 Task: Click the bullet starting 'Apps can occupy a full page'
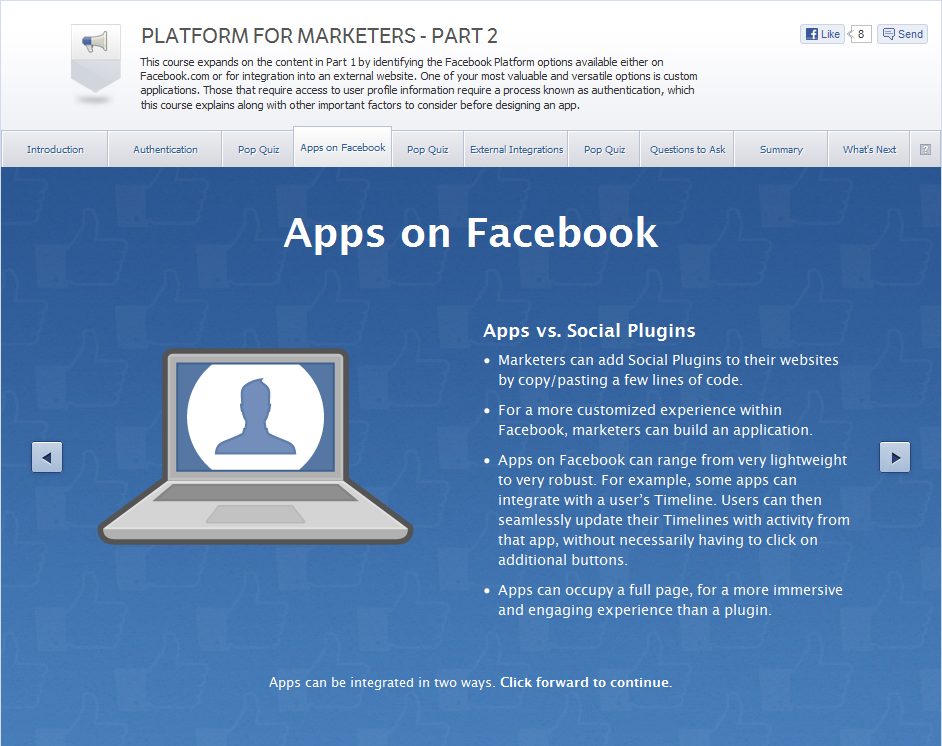pyautogui.click(x=670, y=600)
